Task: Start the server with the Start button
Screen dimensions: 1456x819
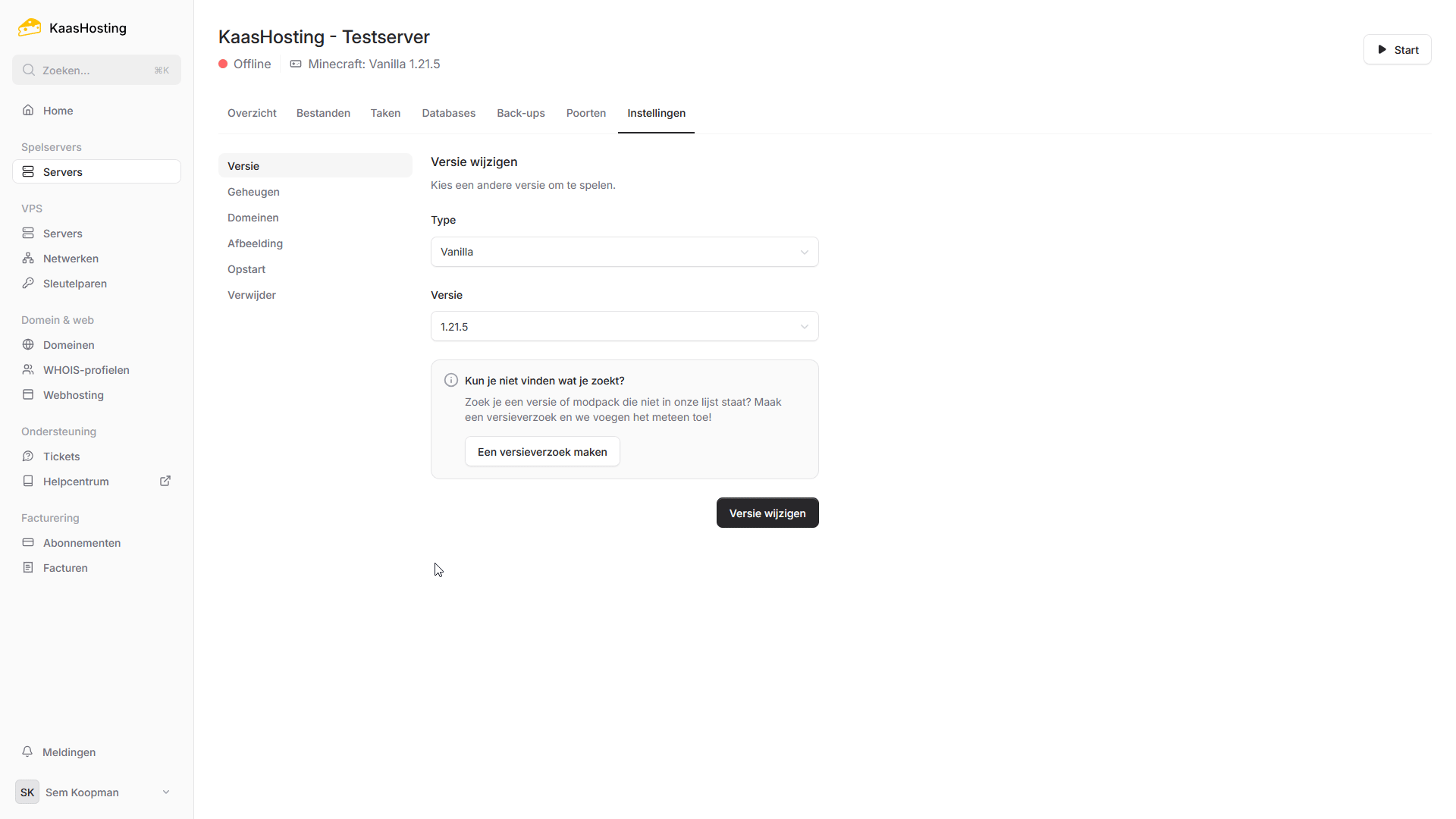Action: click(1397, 50)
